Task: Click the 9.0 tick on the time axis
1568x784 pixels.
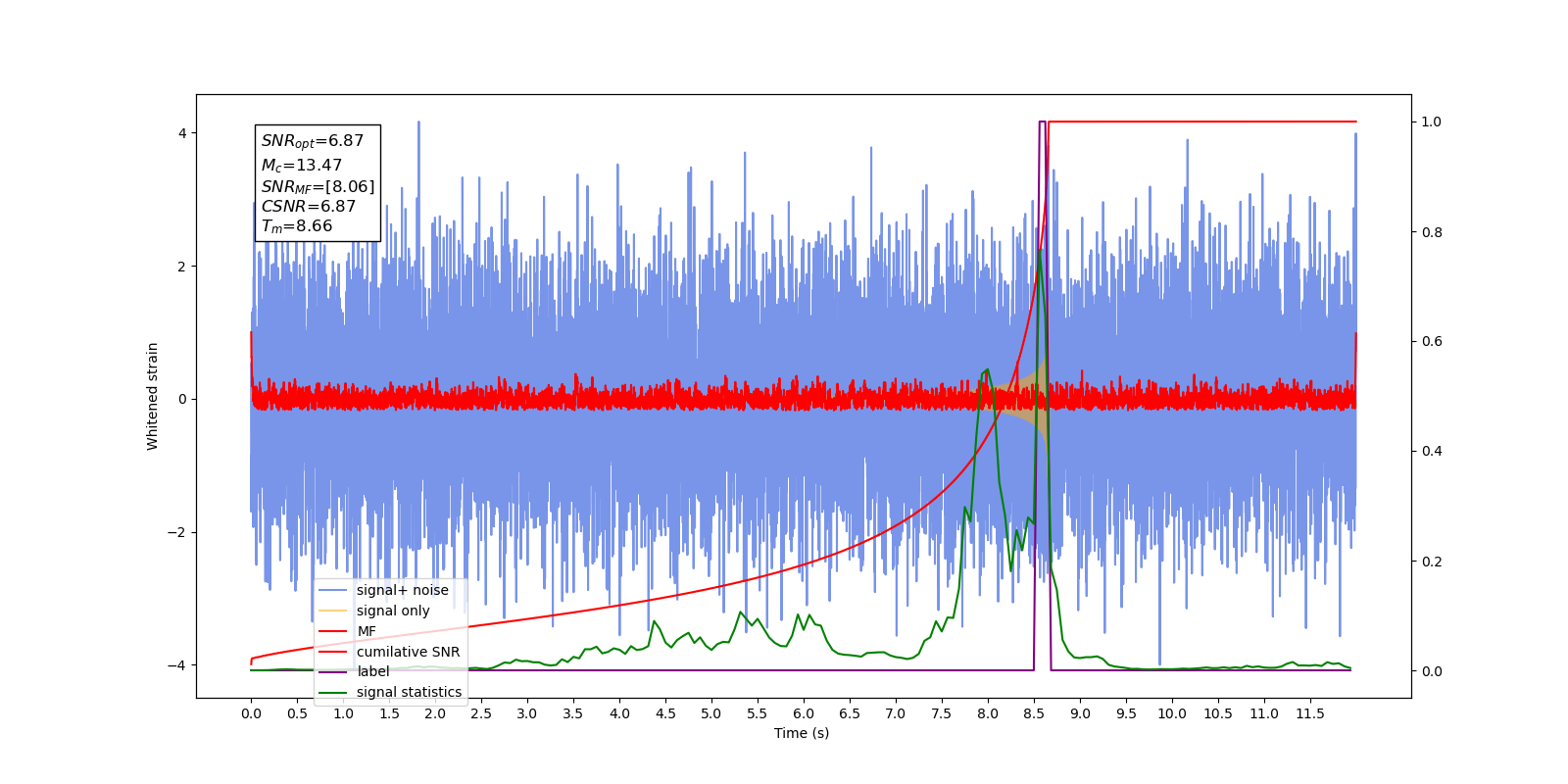Action: click(1080, 713)
